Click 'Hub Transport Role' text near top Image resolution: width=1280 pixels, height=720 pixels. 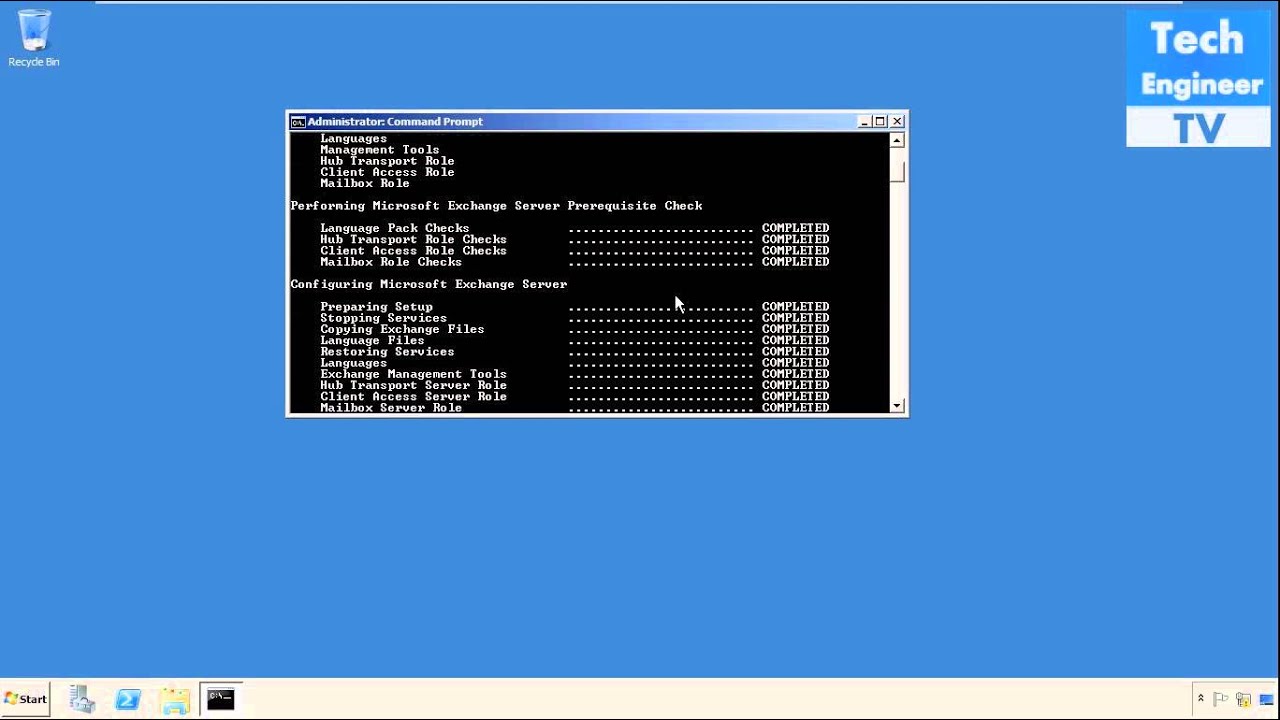387,161
